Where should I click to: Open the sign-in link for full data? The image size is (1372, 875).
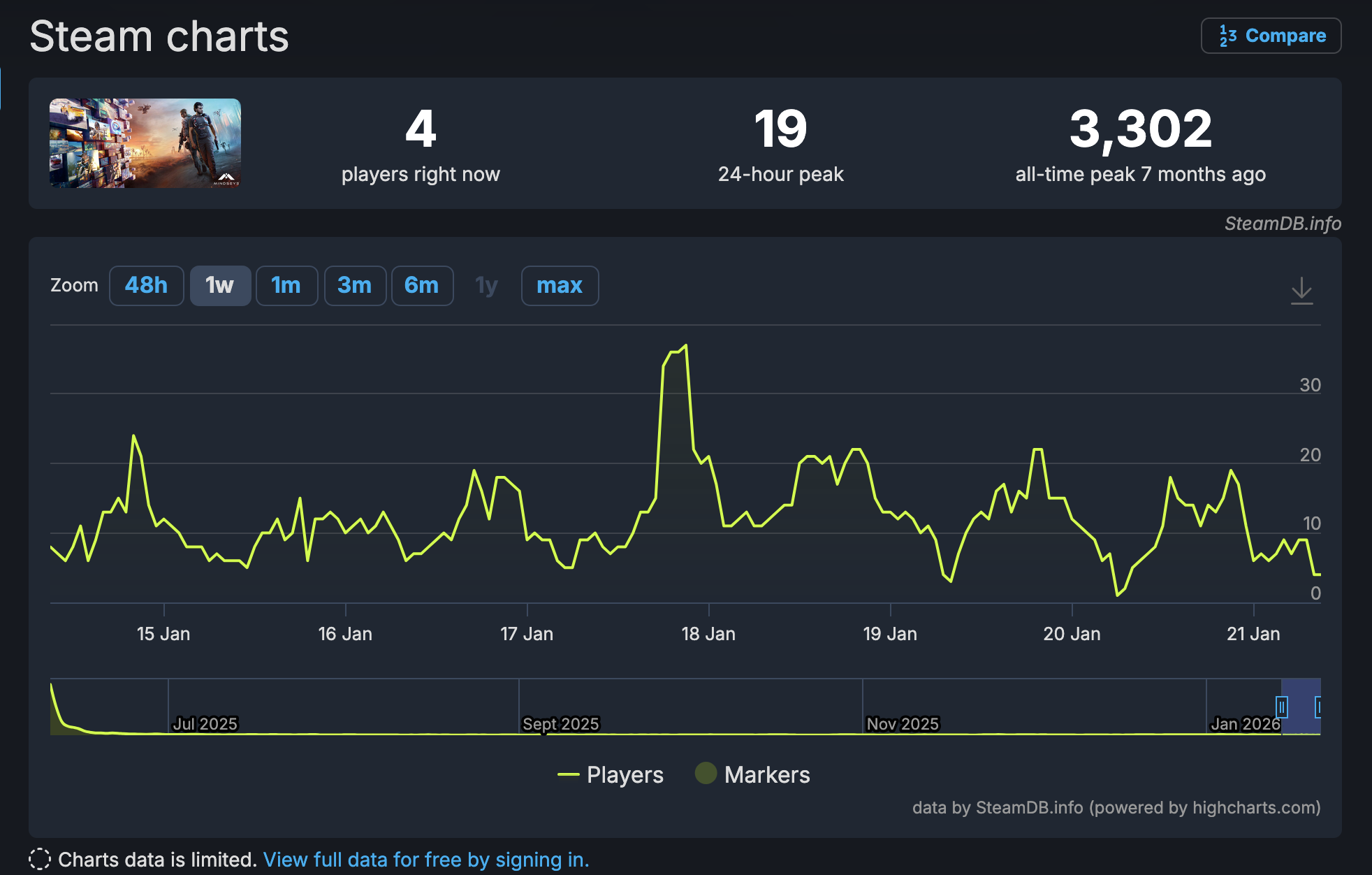[427, 859]
